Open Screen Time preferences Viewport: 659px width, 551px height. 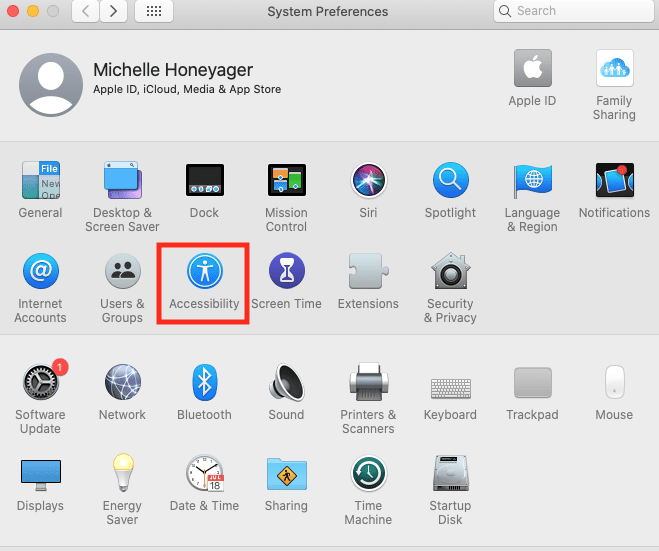coord(286,272)
